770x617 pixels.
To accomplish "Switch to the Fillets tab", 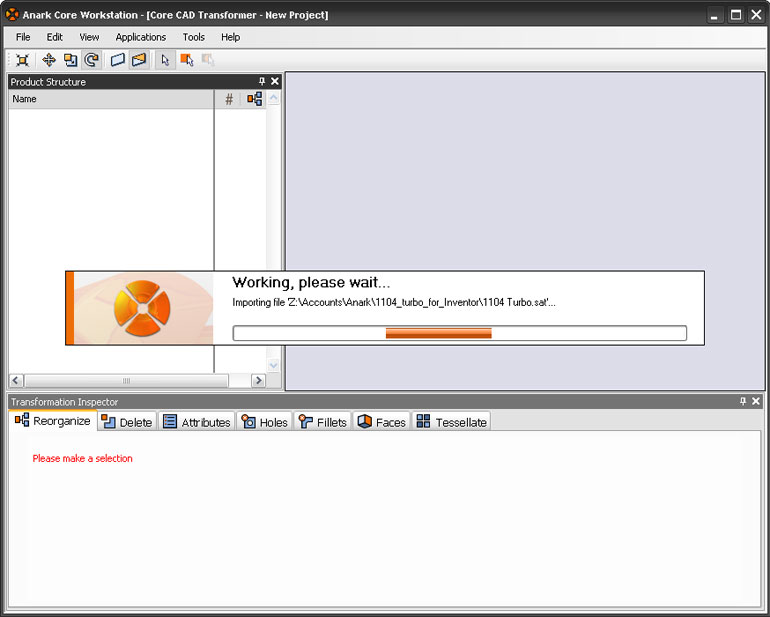I will coord(323,422).
